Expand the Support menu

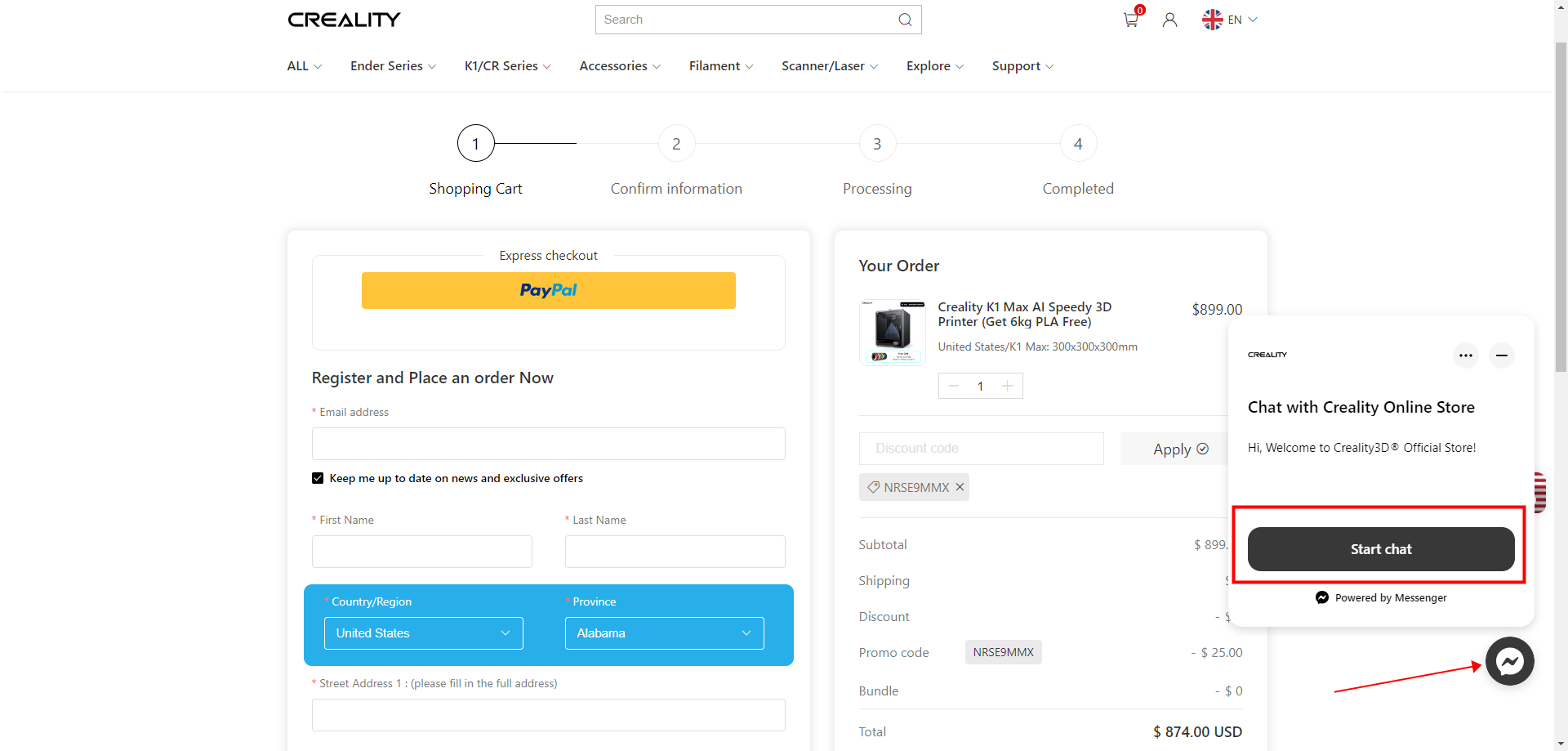coord(1022,66)
